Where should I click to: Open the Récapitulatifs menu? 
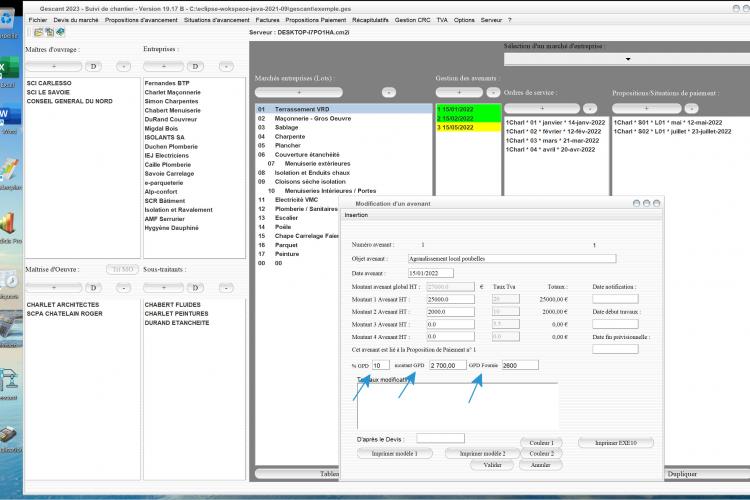[x=370, y=20]
